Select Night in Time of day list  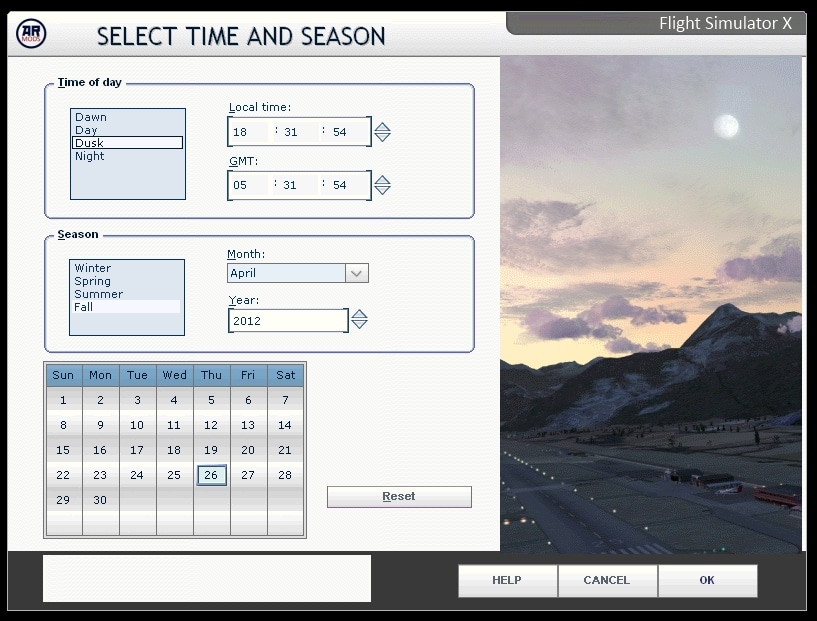90,156
